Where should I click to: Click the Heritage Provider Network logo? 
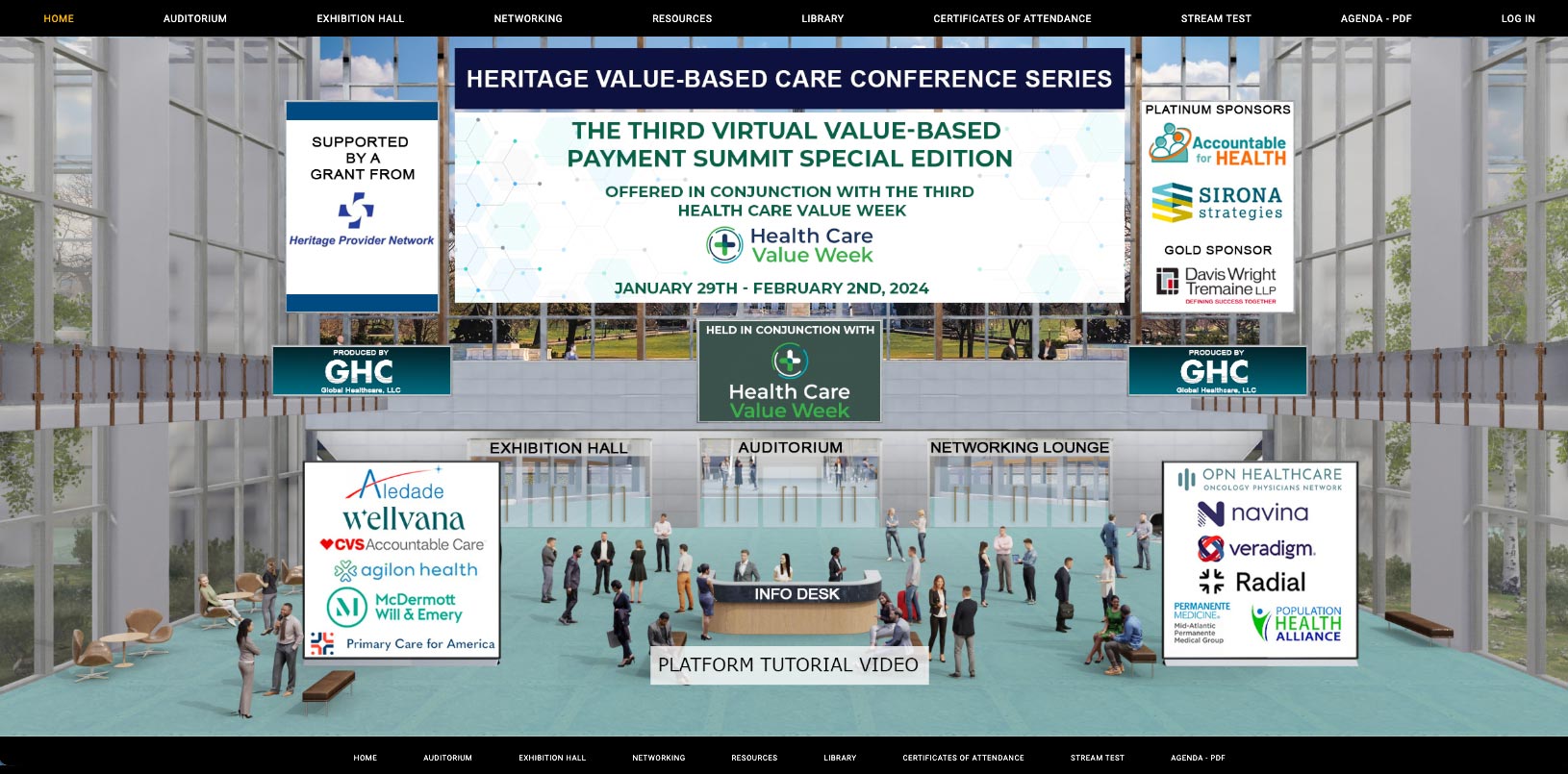[x=362, y=220]
